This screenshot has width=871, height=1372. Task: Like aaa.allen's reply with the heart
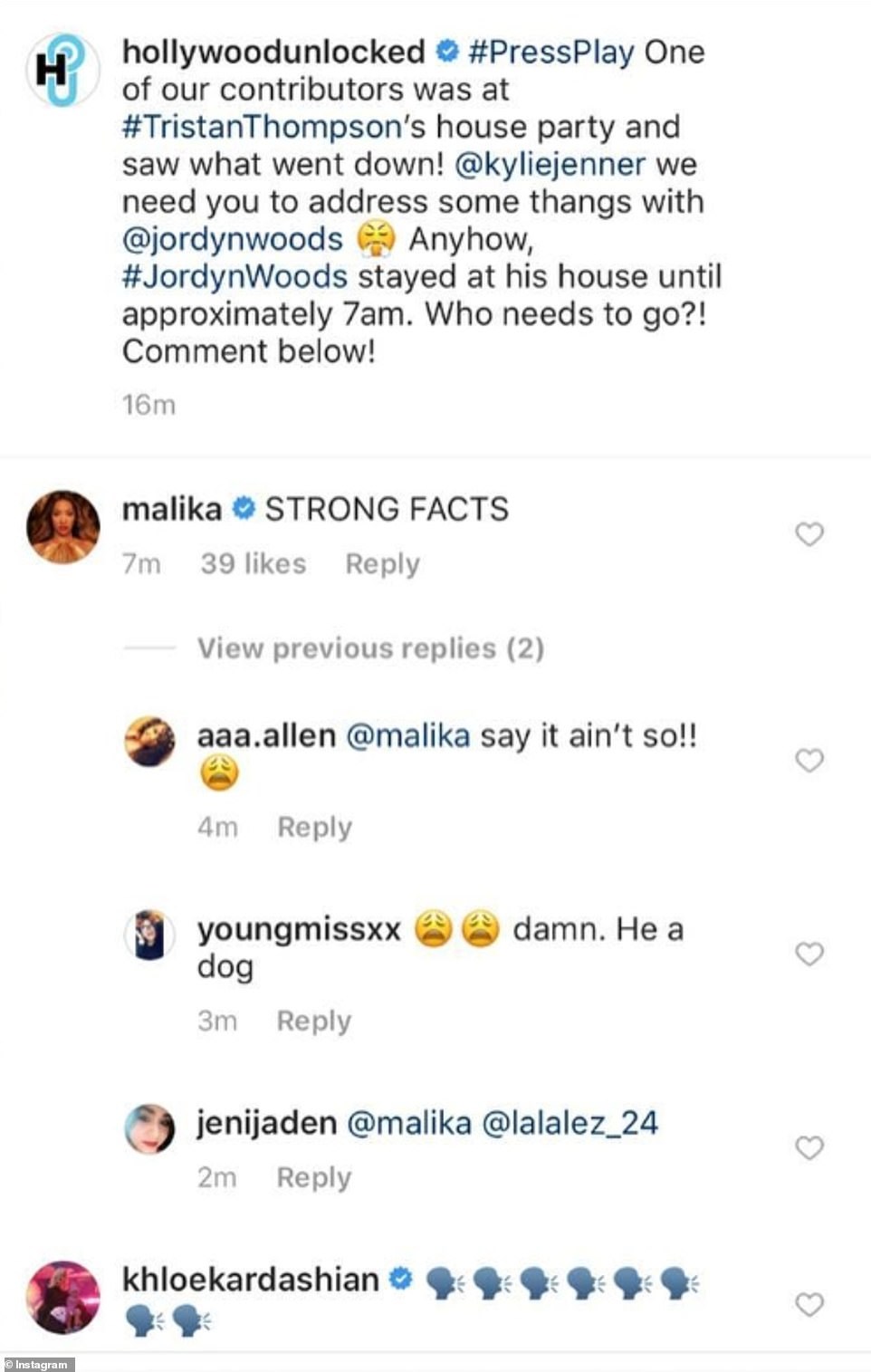[x=809, y=760]
